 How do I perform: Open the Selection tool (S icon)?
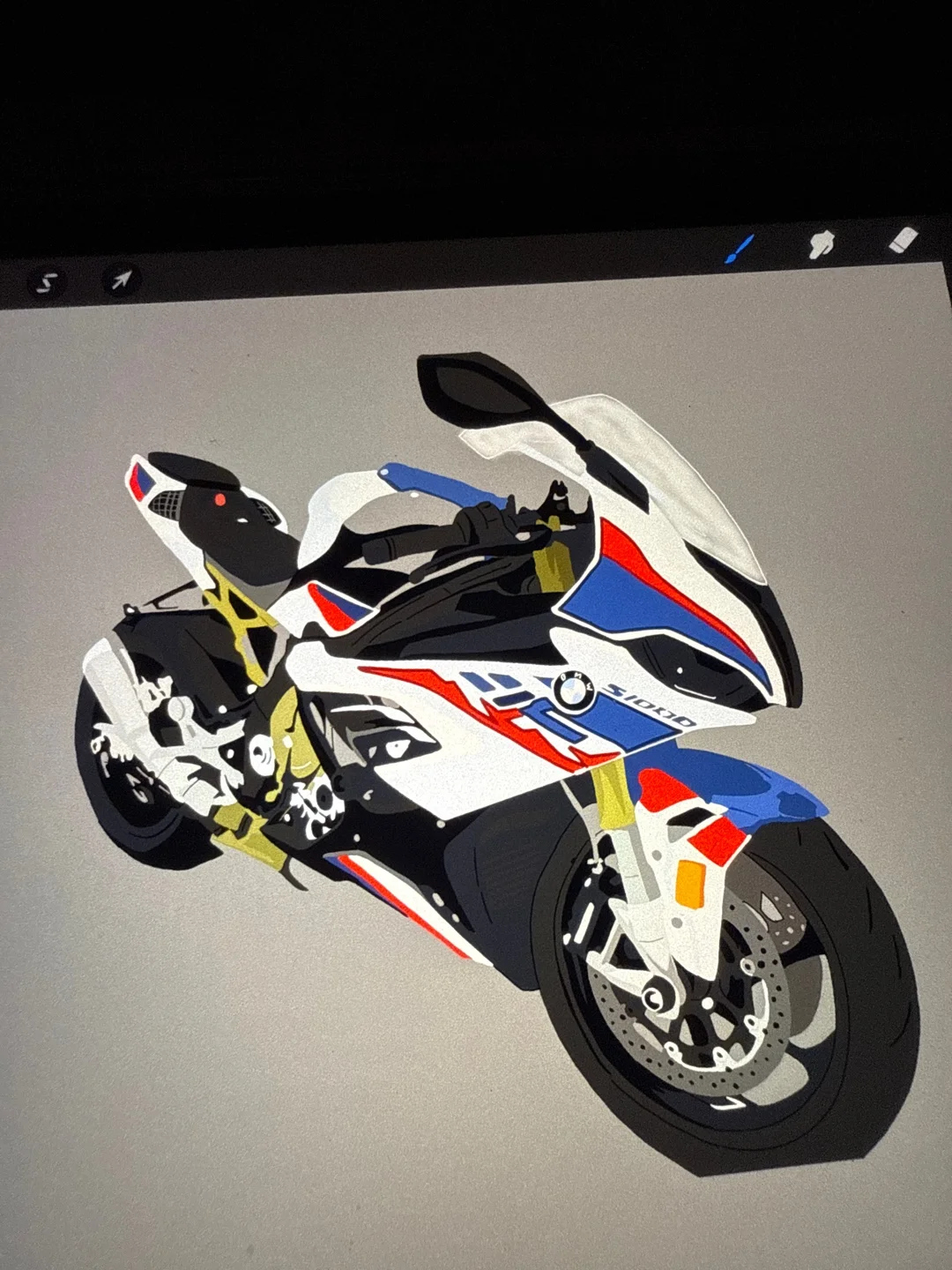tap(48, 283)
